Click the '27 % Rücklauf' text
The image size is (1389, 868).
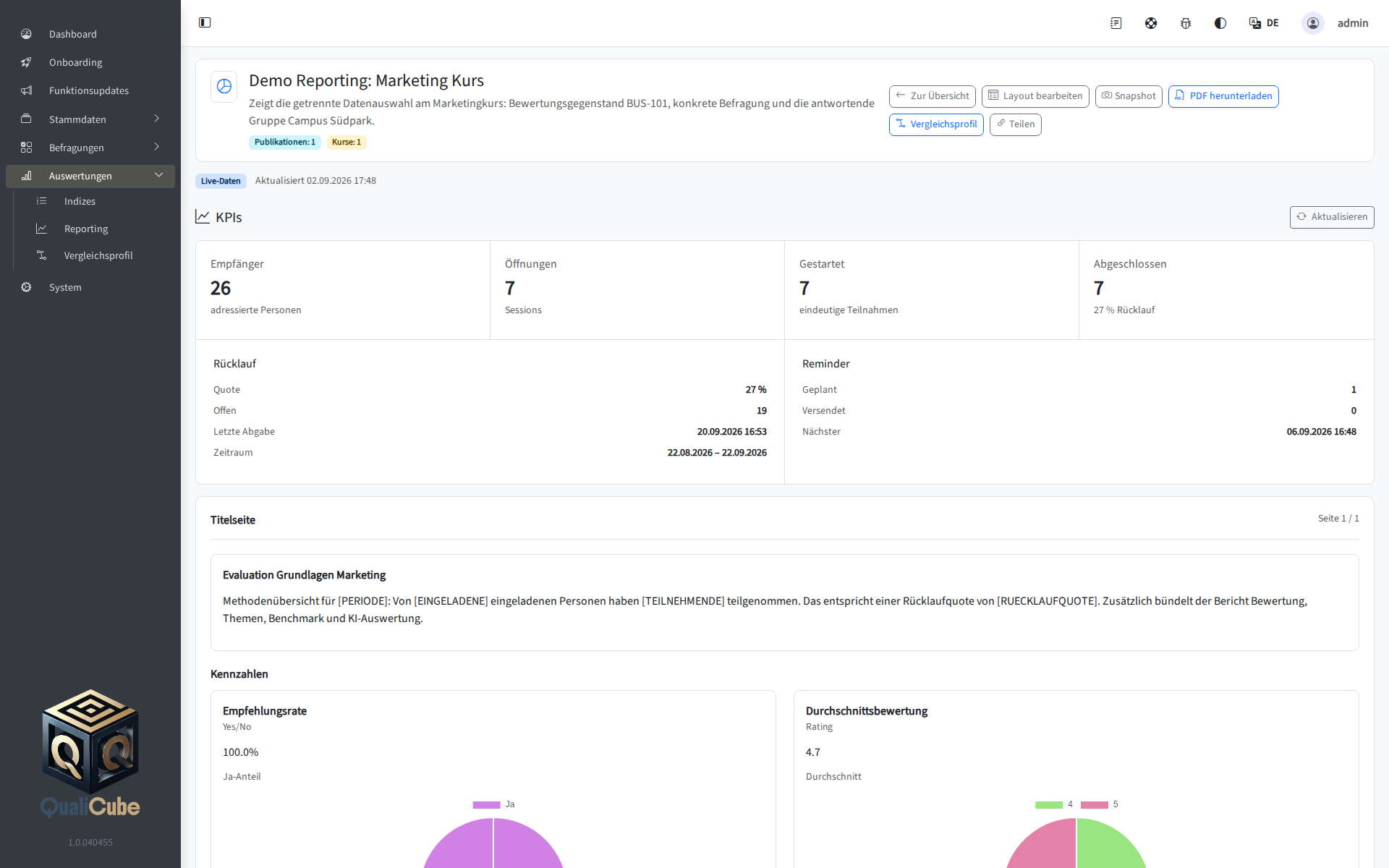tap(1123, 310)
